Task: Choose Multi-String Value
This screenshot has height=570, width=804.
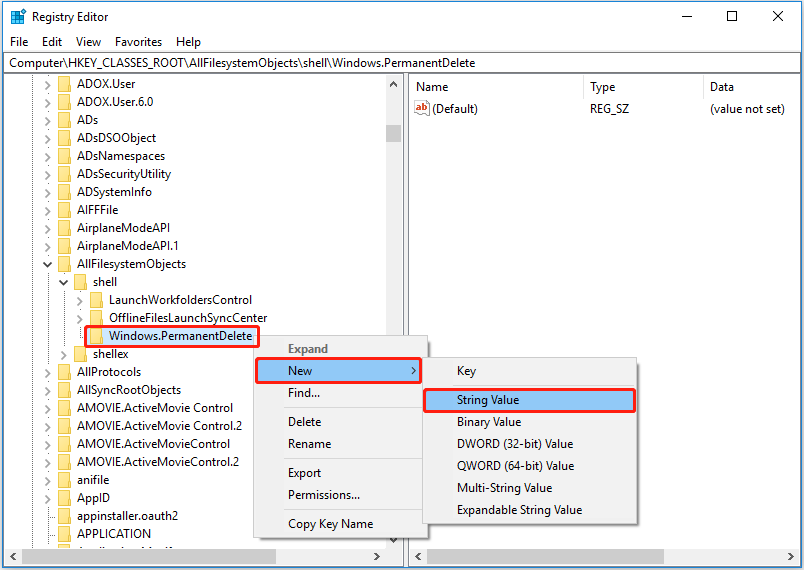Action: (529, 488)
